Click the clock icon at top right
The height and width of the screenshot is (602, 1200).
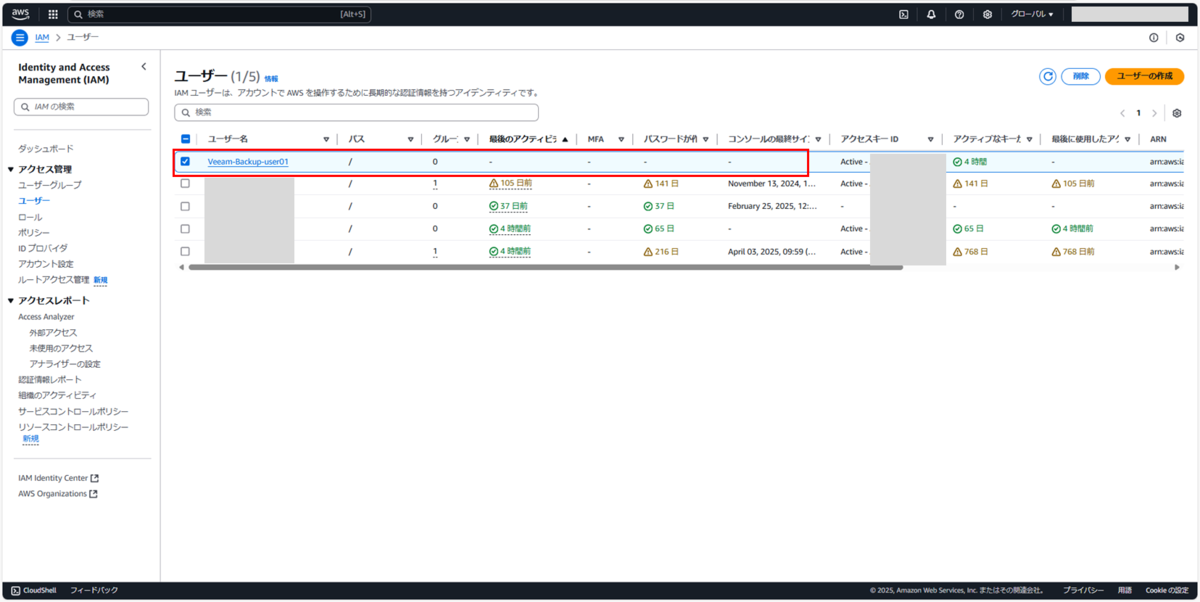[x=1180, y=37]
